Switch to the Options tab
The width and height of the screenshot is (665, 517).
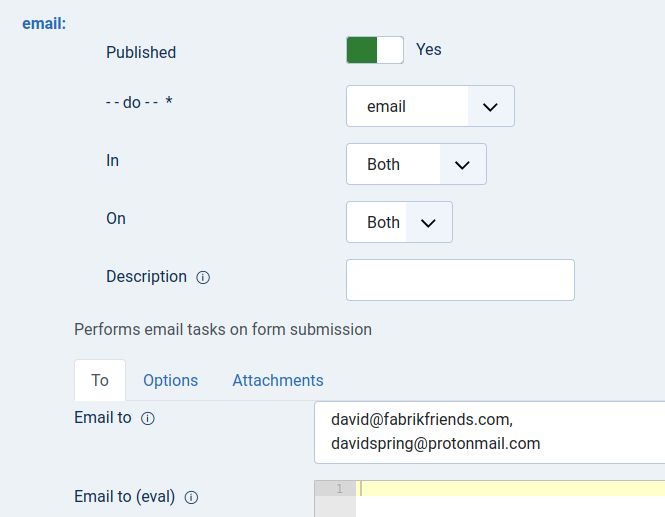(170, 380)
